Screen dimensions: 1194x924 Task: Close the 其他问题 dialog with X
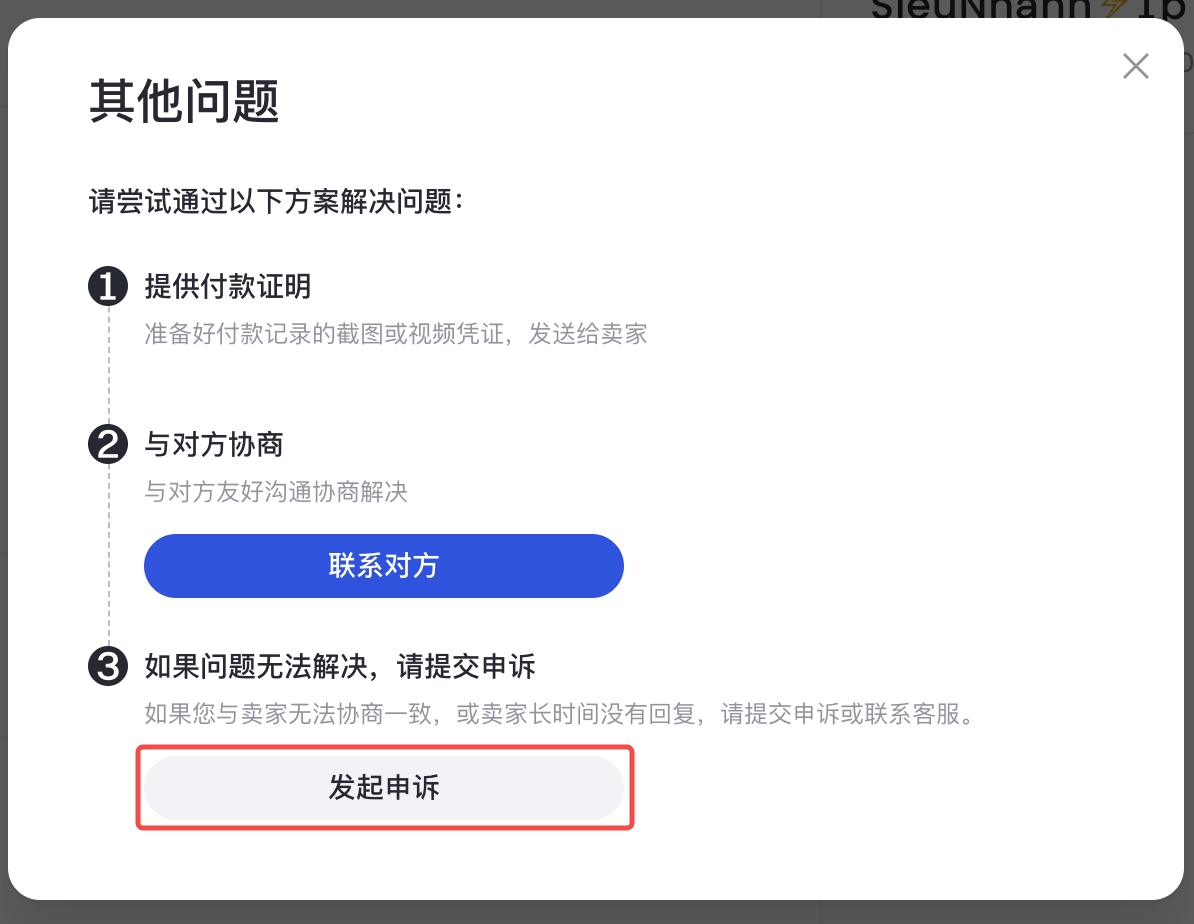(x=1135, y=67)
